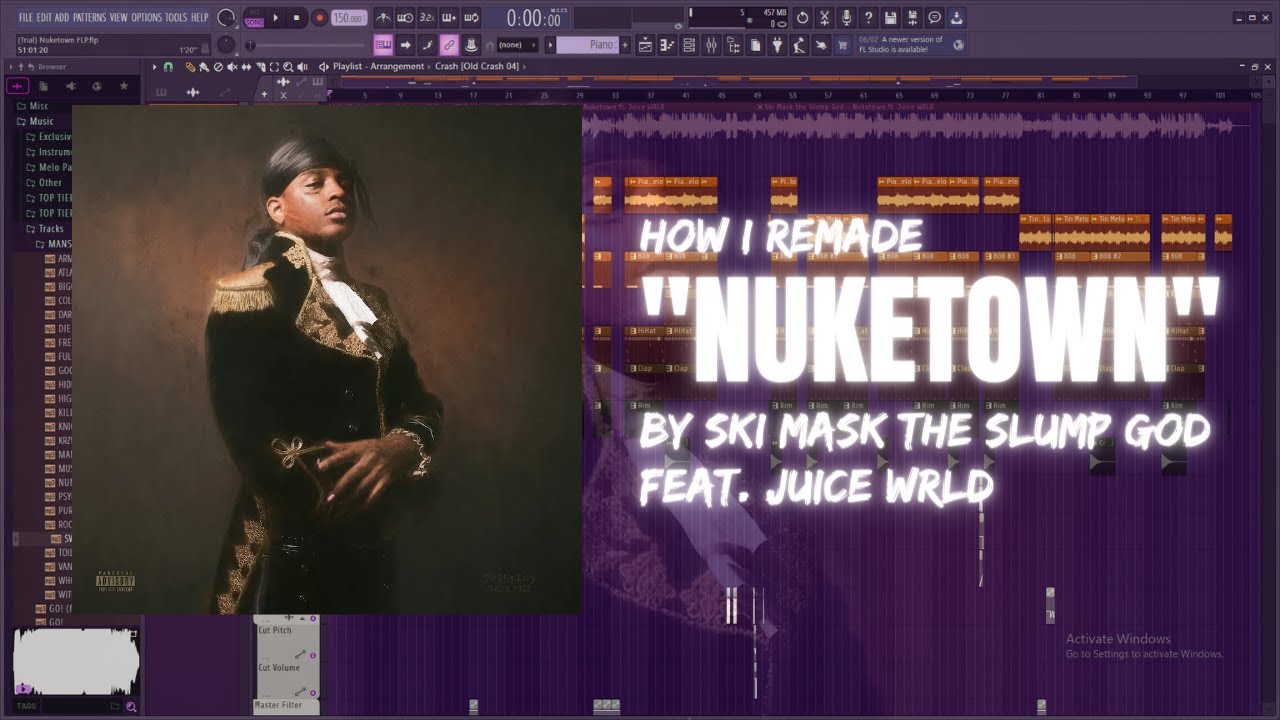This screenshot has width=1280, height=720.
Task: Toggle wait for input before recording
Action: point(405,18)
